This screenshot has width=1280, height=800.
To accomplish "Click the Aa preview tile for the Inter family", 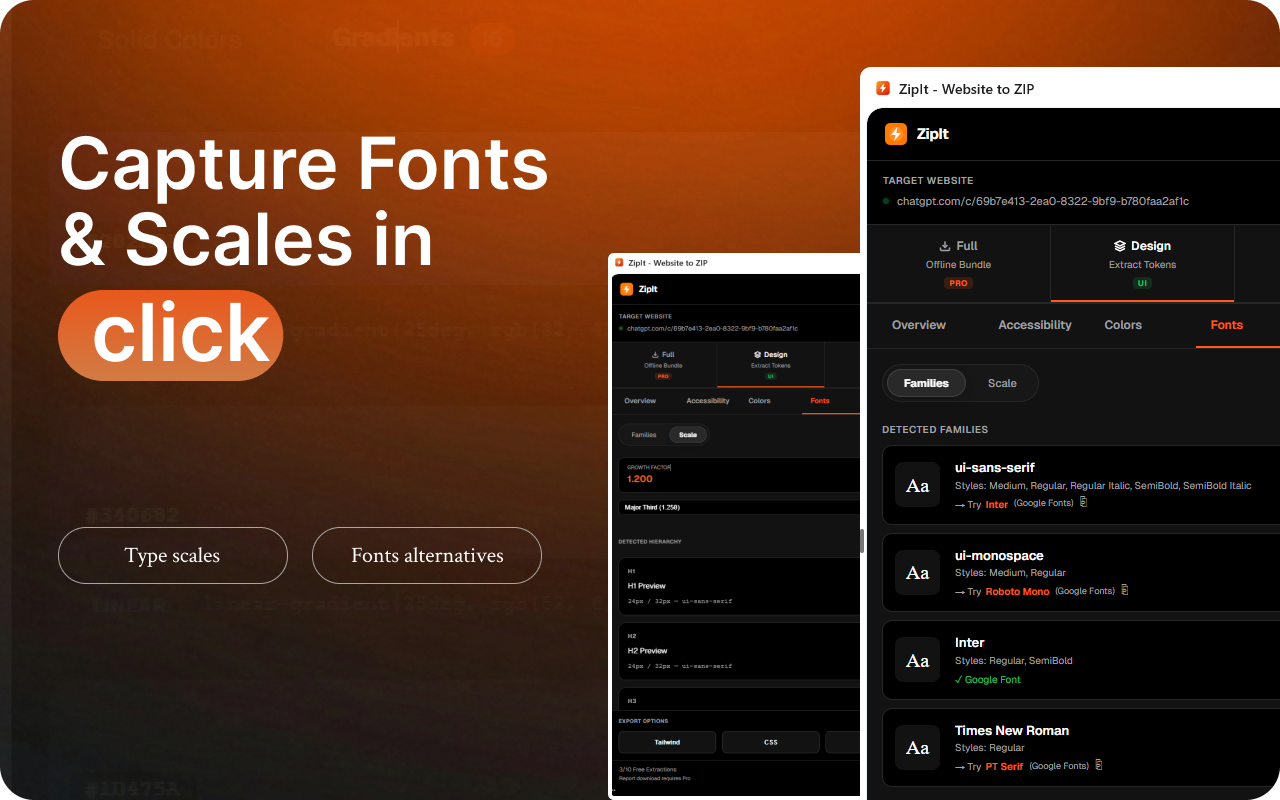I will pyautogui.click(x=917, y=660).
